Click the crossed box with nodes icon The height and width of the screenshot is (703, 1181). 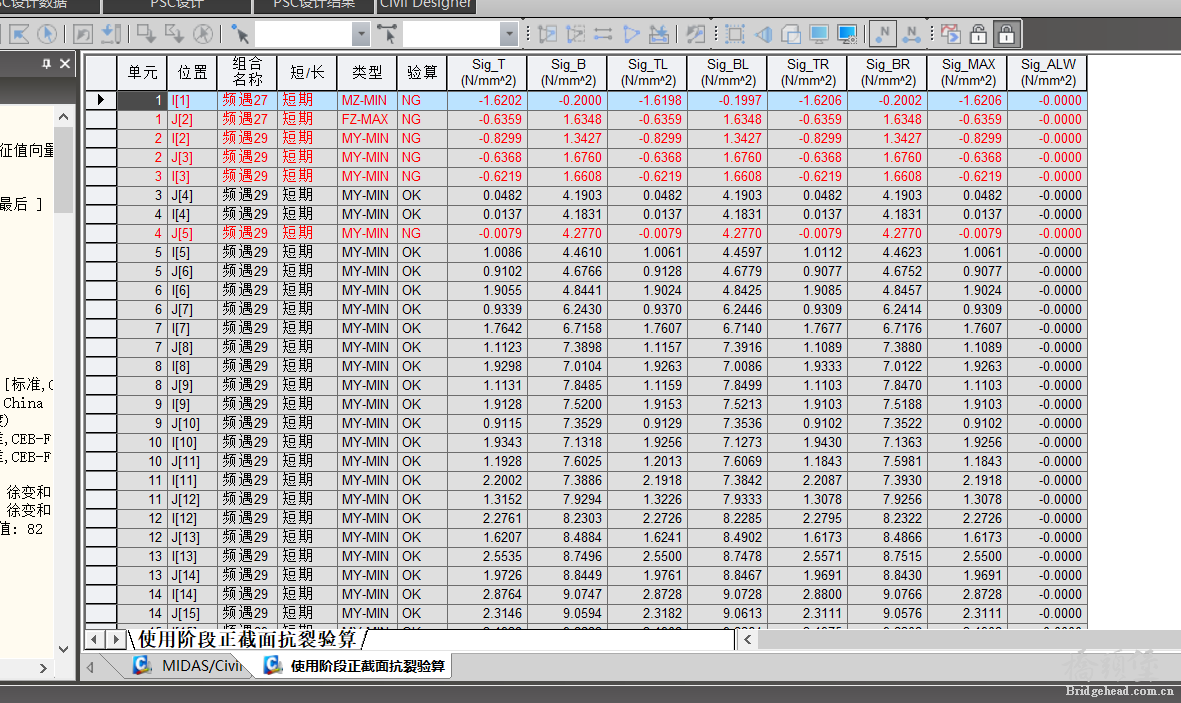(659, 34)
